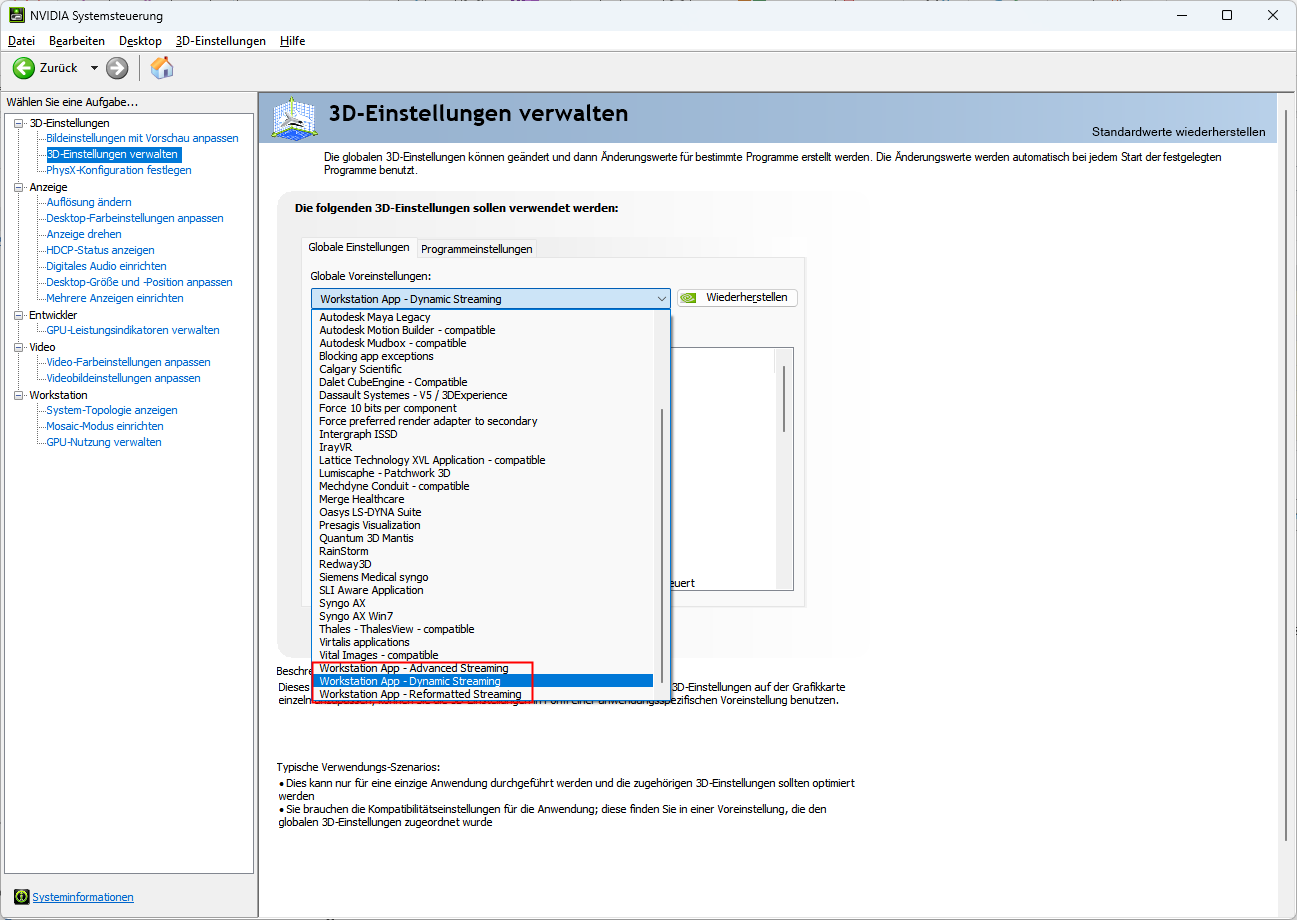The height and width of the screenshot is (920, 1297).
Task: Select Autodesk Mudbox - compatible preset
Action: click(482, 343)
